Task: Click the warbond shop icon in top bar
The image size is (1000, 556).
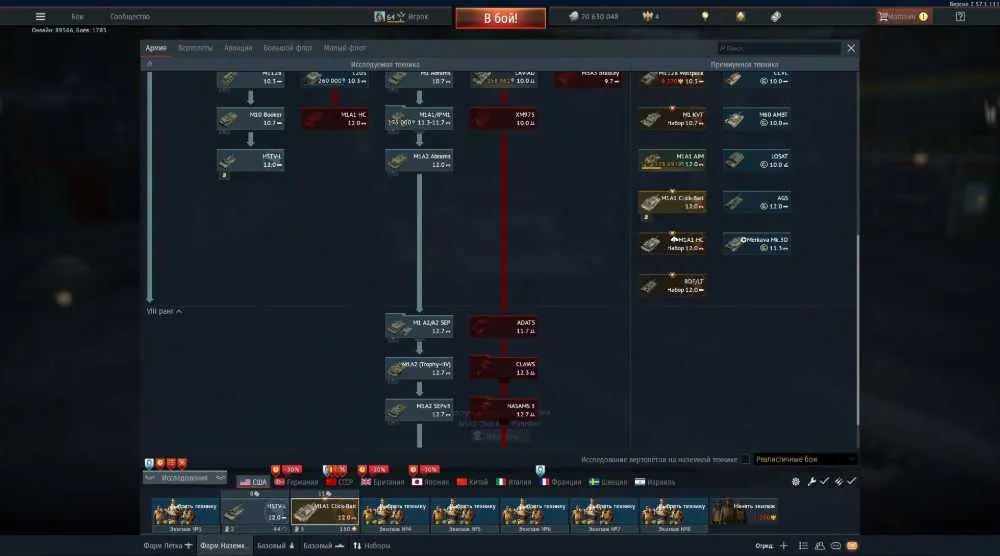Action: (740, 17)
